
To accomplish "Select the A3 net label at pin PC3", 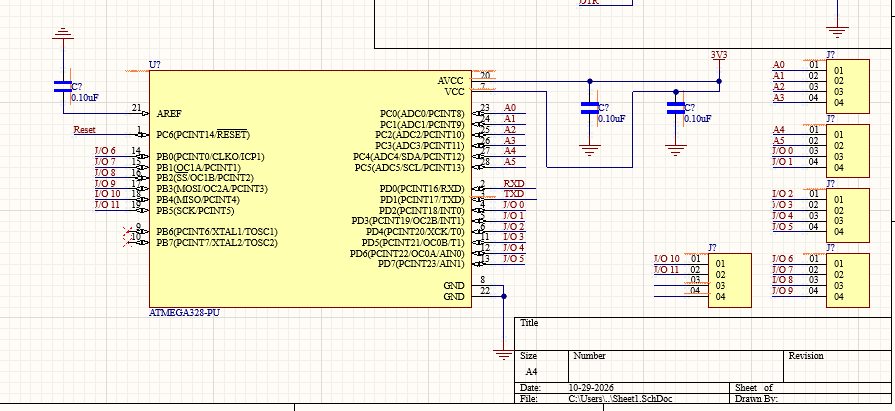I will coord(510,140).
